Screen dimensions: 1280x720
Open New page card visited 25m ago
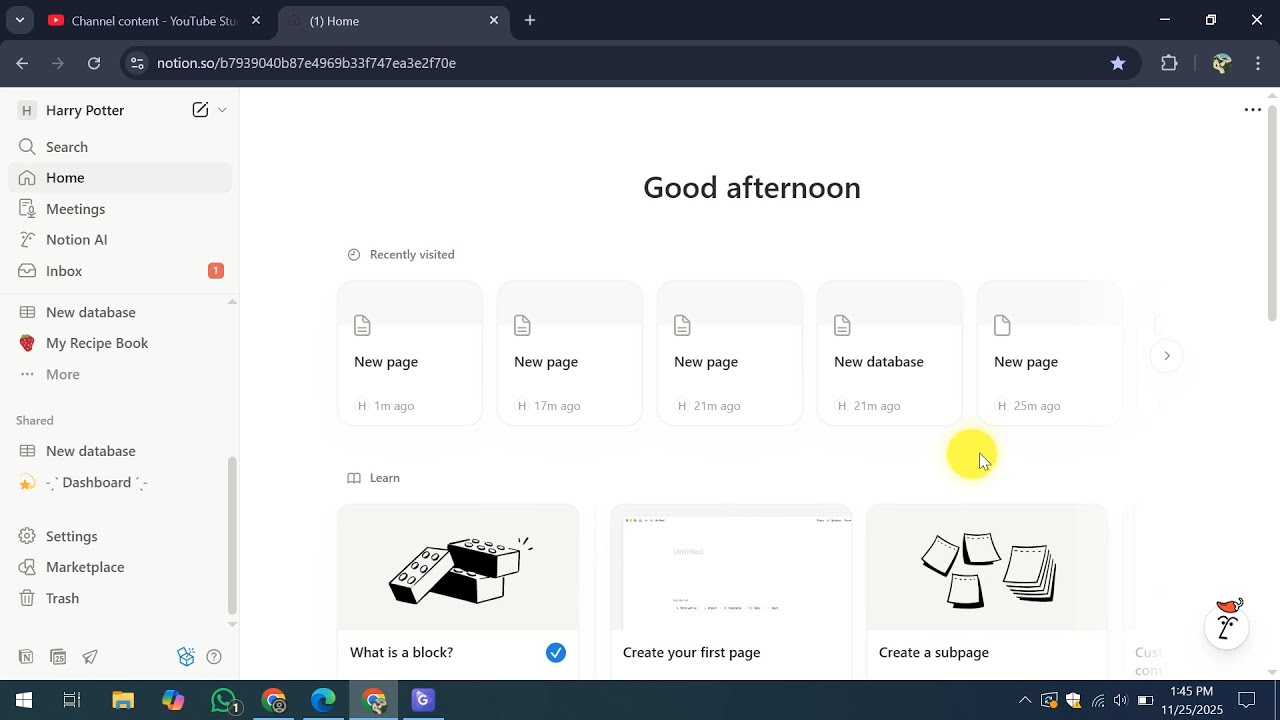click(x=1050, y=353)
